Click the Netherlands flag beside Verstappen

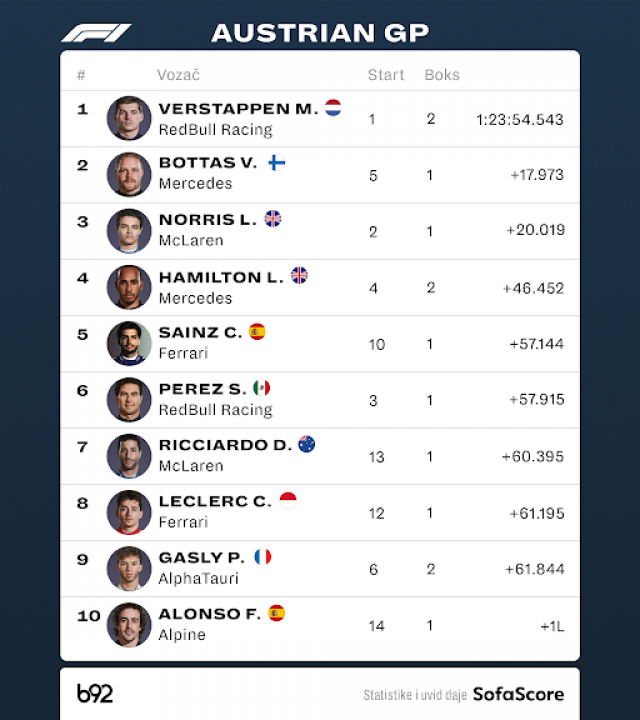(x=333, y=107)
